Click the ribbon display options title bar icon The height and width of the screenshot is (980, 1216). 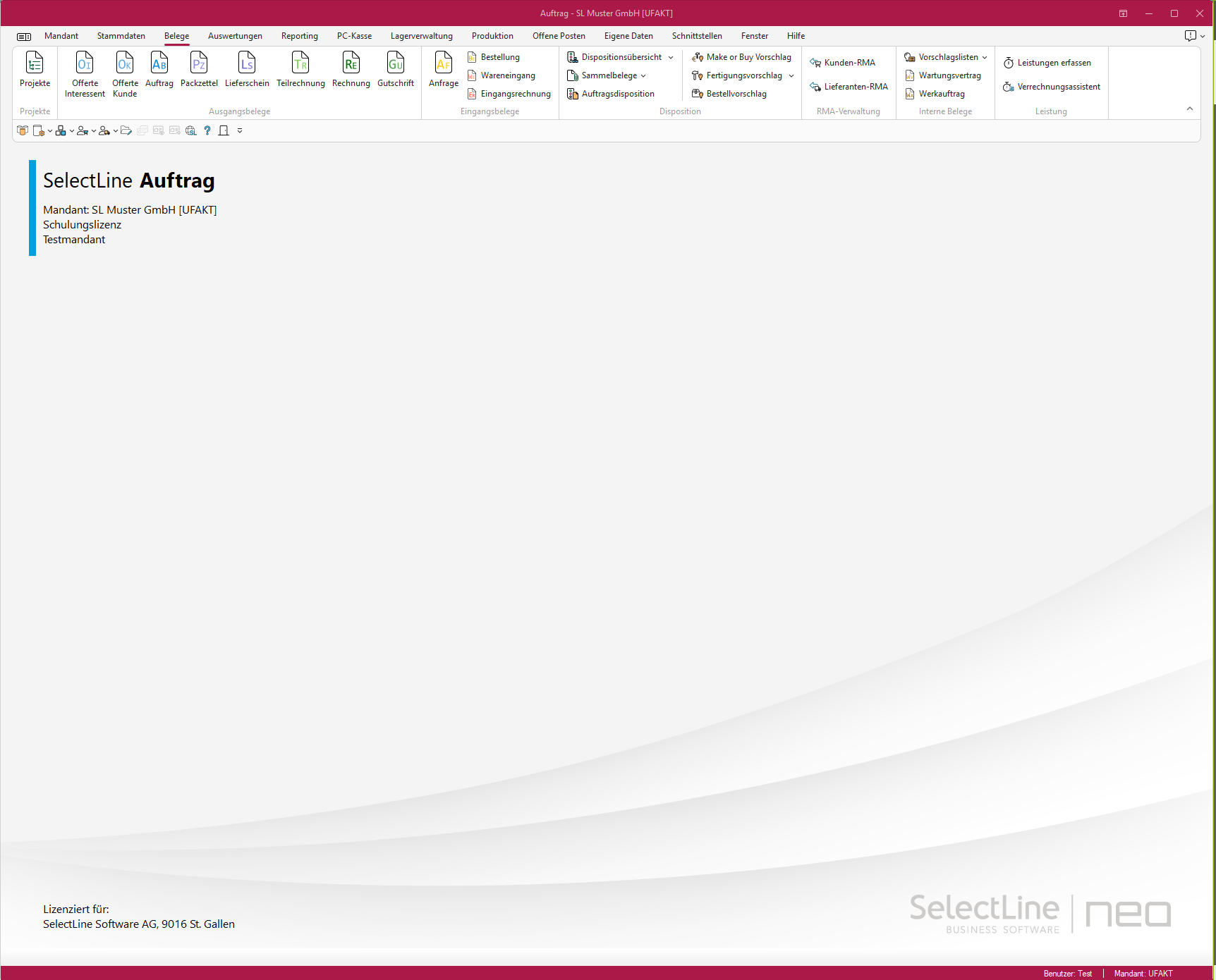click(x=1123, y=13)
